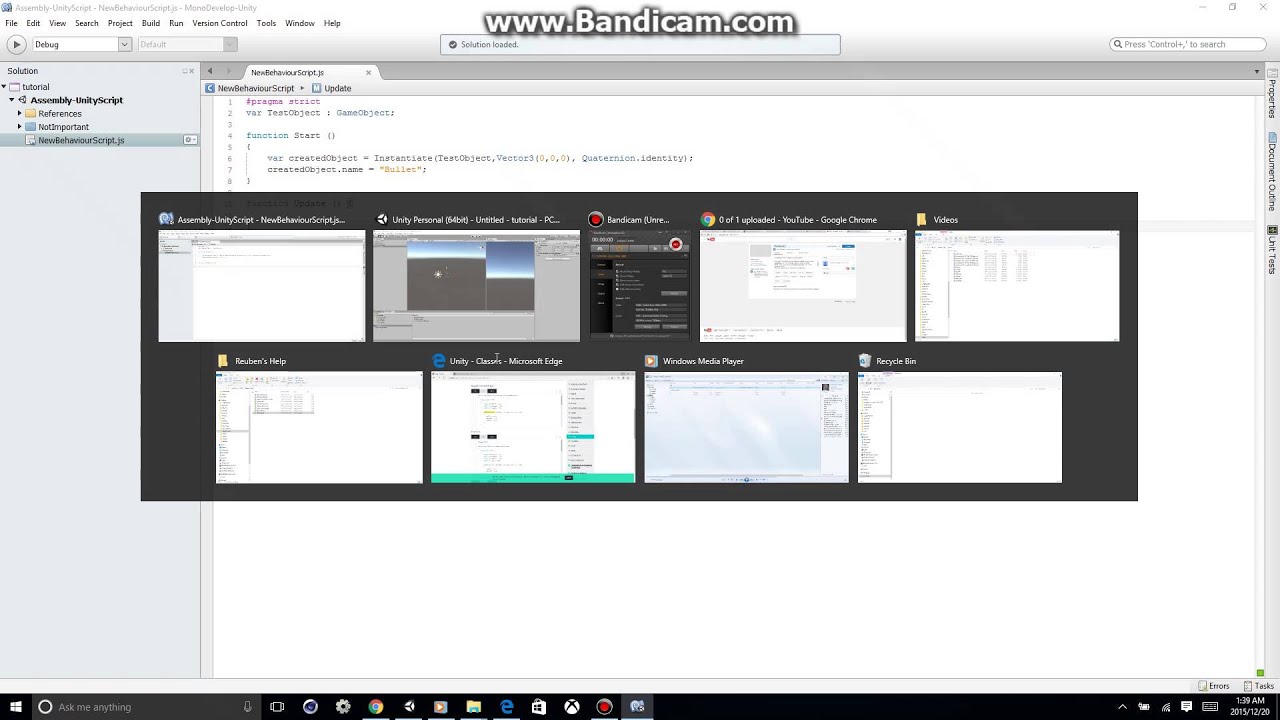
Task: Open the Update method breadcrumb
Action: click(332, 88)
